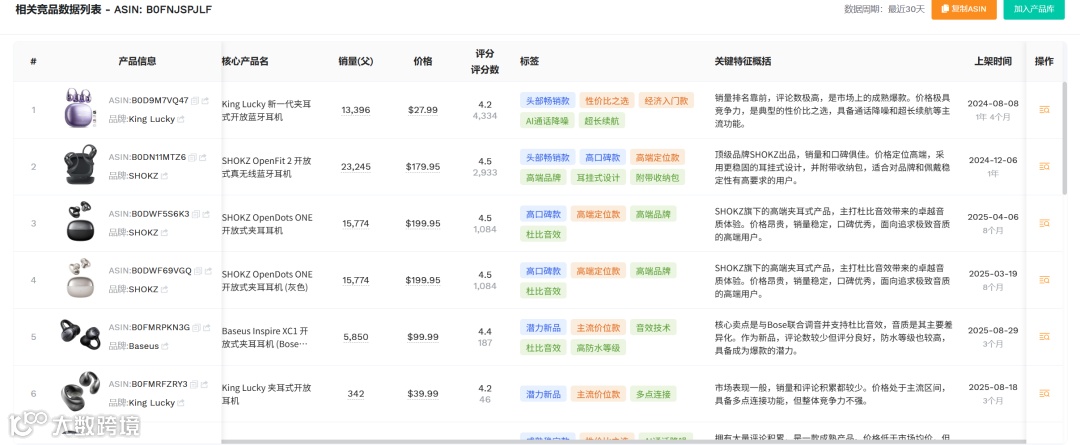Click price $179.95

point(423,167)
